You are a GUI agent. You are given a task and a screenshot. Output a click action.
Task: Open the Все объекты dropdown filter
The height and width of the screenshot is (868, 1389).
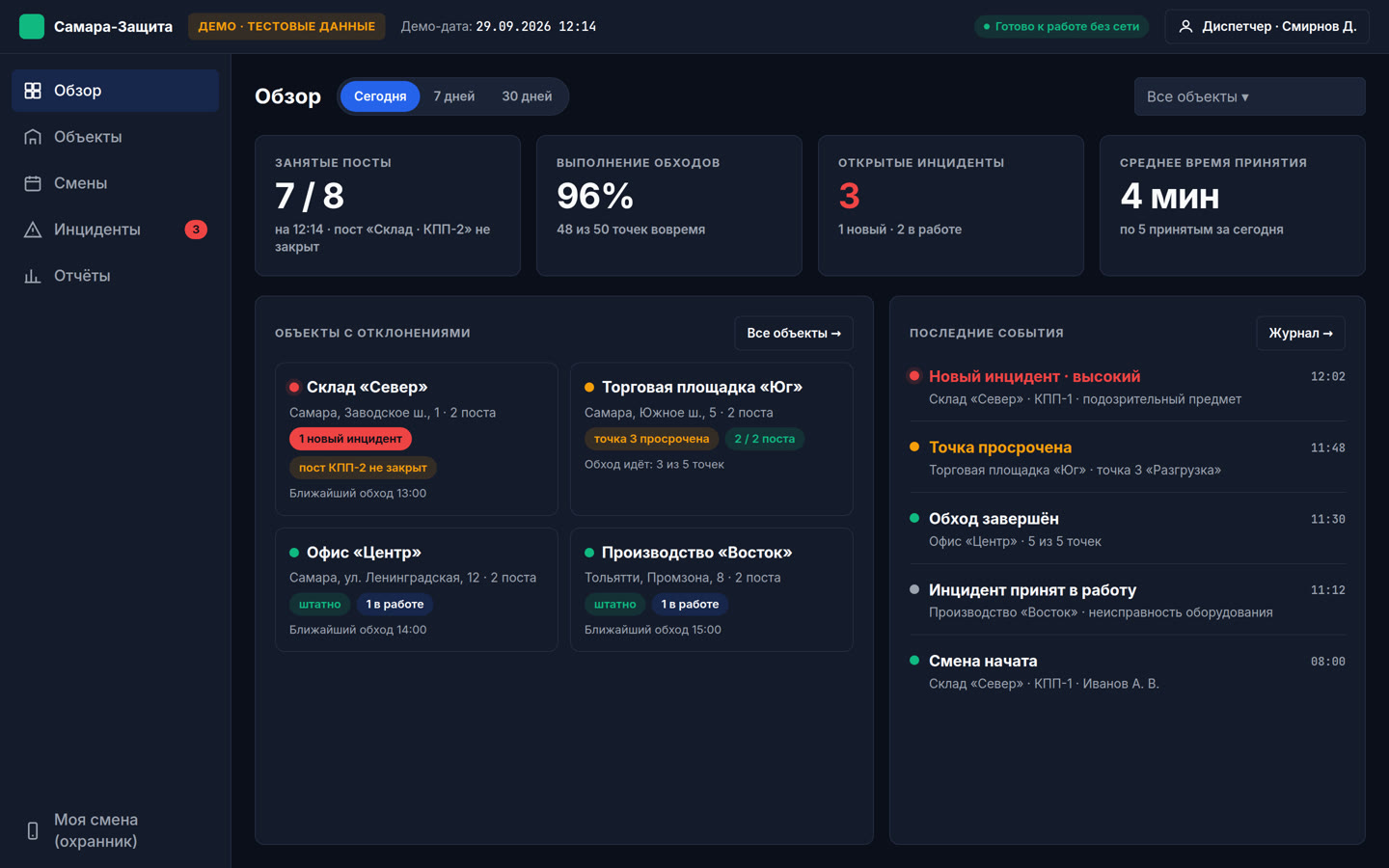1249,96
